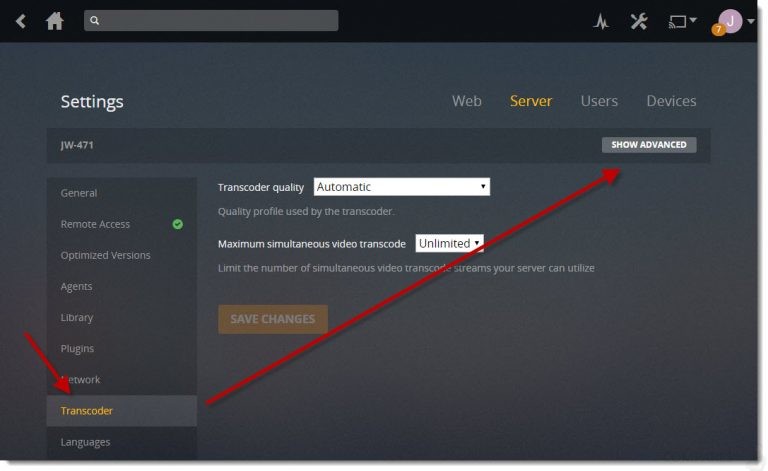Open the user avatar J menu
The height and width of the screenshot is (471, 768).
click(731, 21)
